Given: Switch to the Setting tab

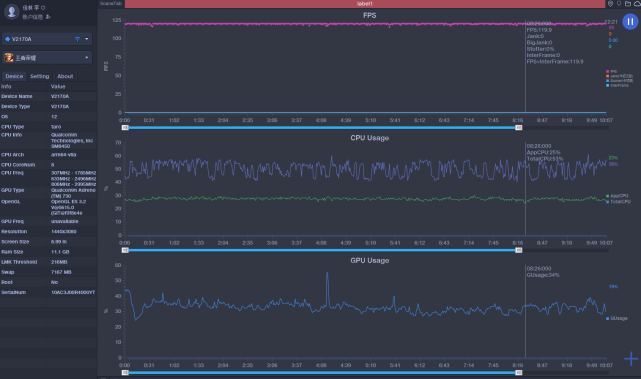Looking at the screenshot, I should pyautogui.click(x=40, y=76).
